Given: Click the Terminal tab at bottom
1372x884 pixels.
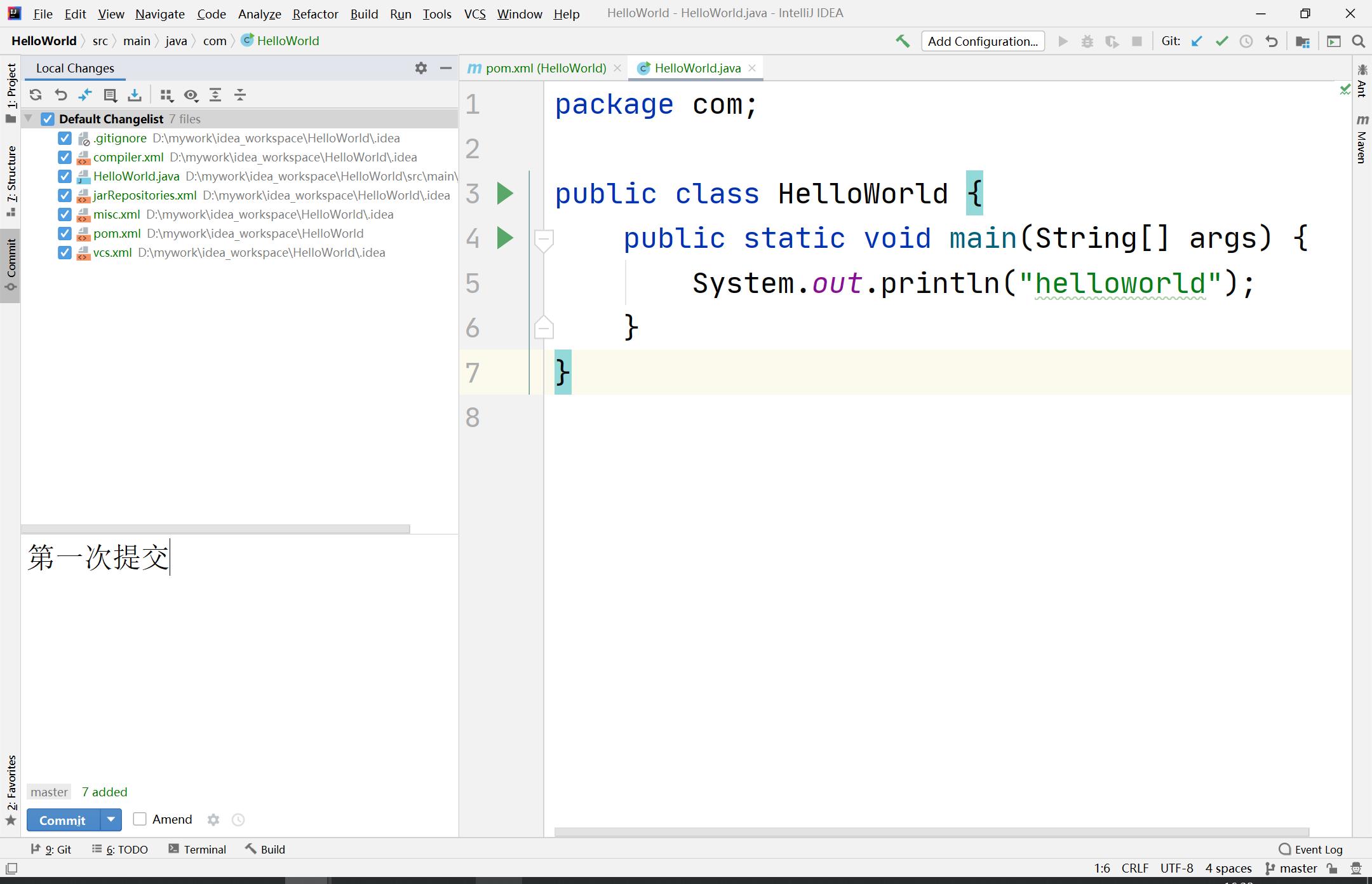Looking at the screenshot, I should tap(205, 849).
